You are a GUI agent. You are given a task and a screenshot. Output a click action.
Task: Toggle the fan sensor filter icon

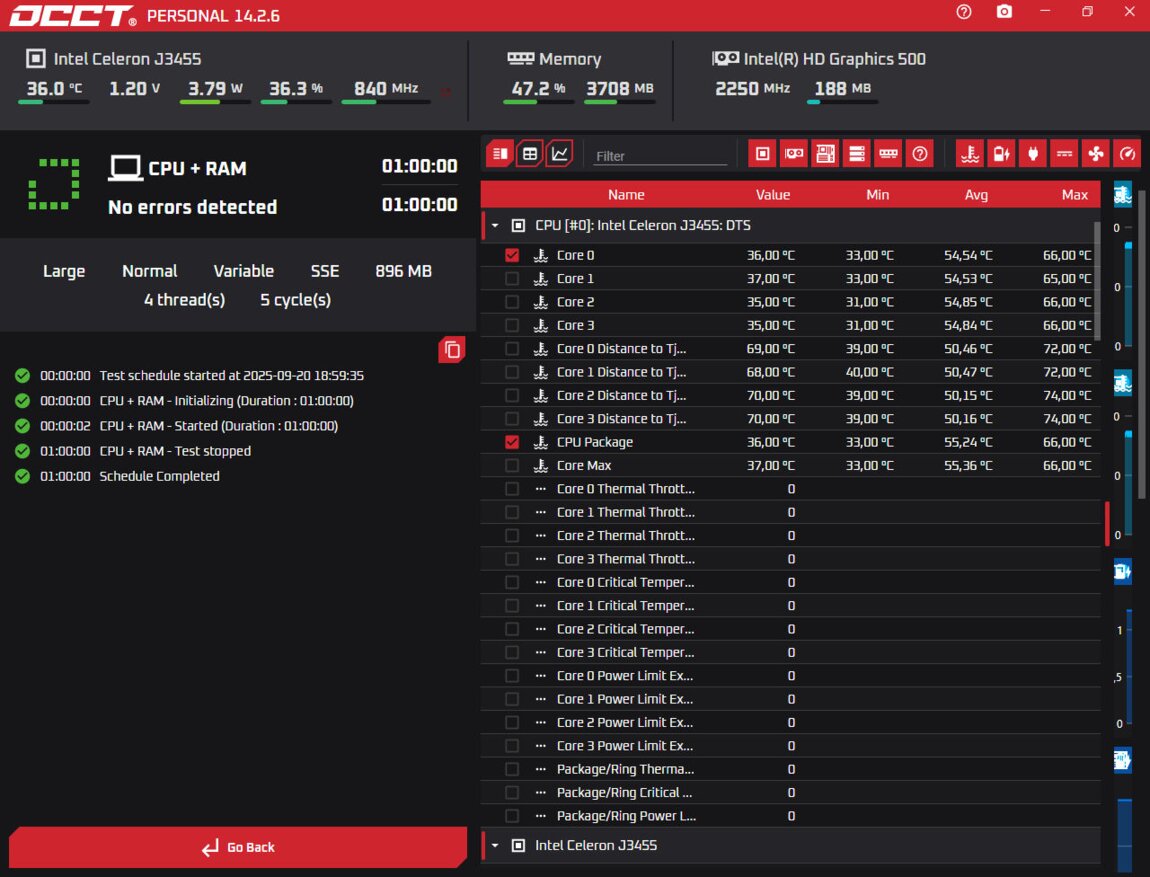click(x=1094, y=153)
